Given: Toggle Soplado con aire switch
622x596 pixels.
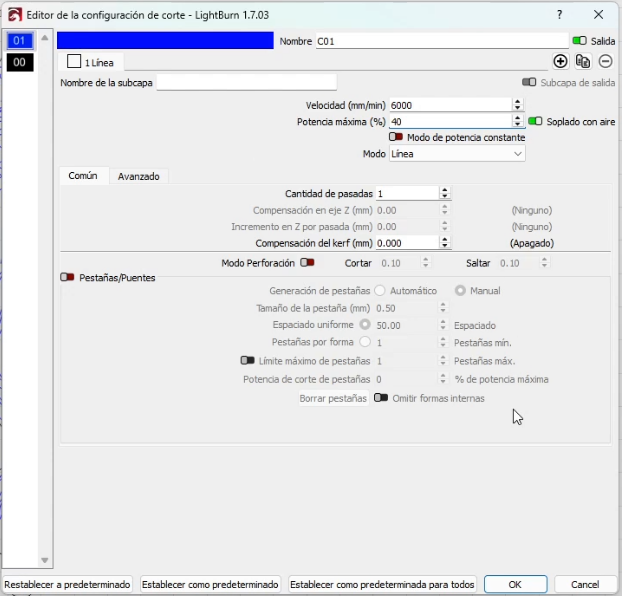Looking at the screenshot, I should (535, 121).
